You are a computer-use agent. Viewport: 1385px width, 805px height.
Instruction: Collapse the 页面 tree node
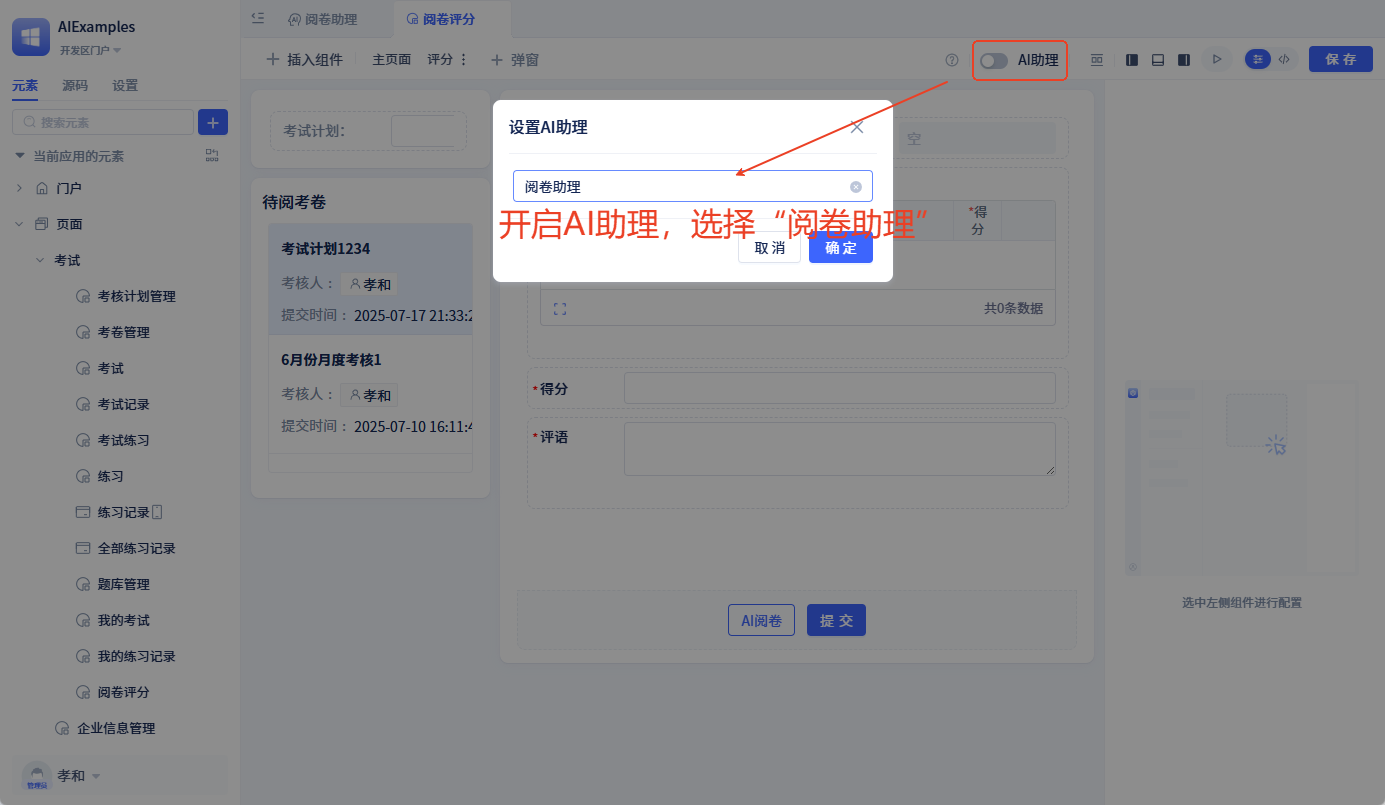[19, 224]
